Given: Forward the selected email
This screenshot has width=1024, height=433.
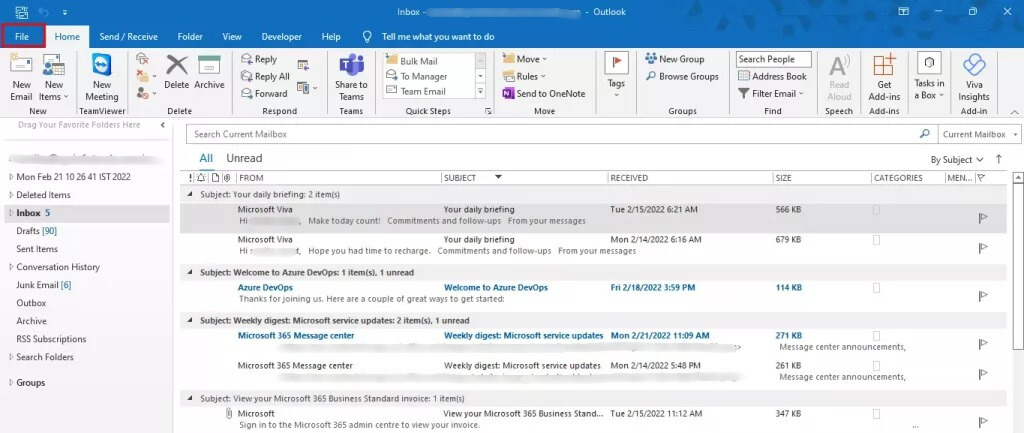Looking at the screenshot, I should click(x=264, y=93).
